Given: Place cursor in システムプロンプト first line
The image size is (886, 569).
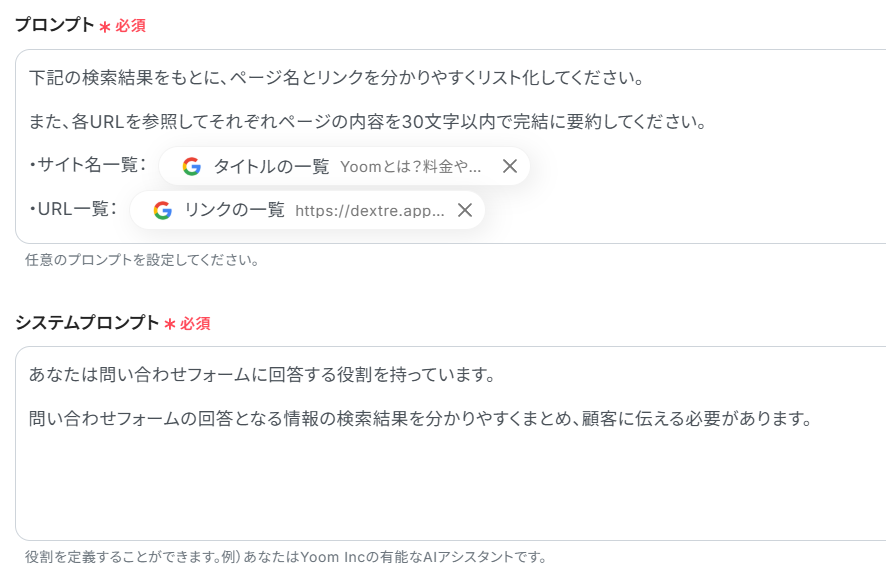Looking at the screenshot, I should (262, 375).
